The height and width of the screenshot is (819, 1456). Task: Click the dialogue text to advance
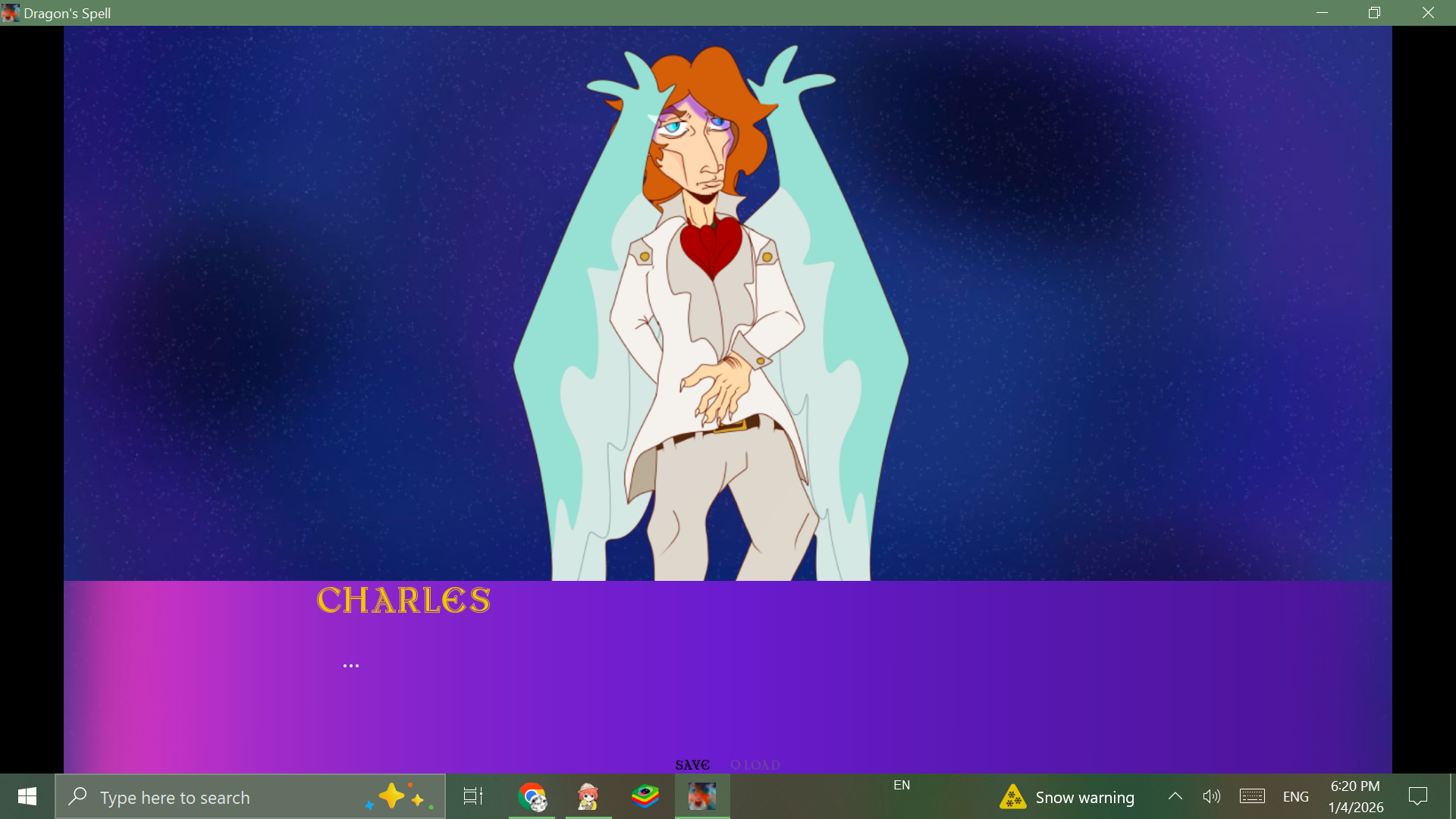click(351, 666)
